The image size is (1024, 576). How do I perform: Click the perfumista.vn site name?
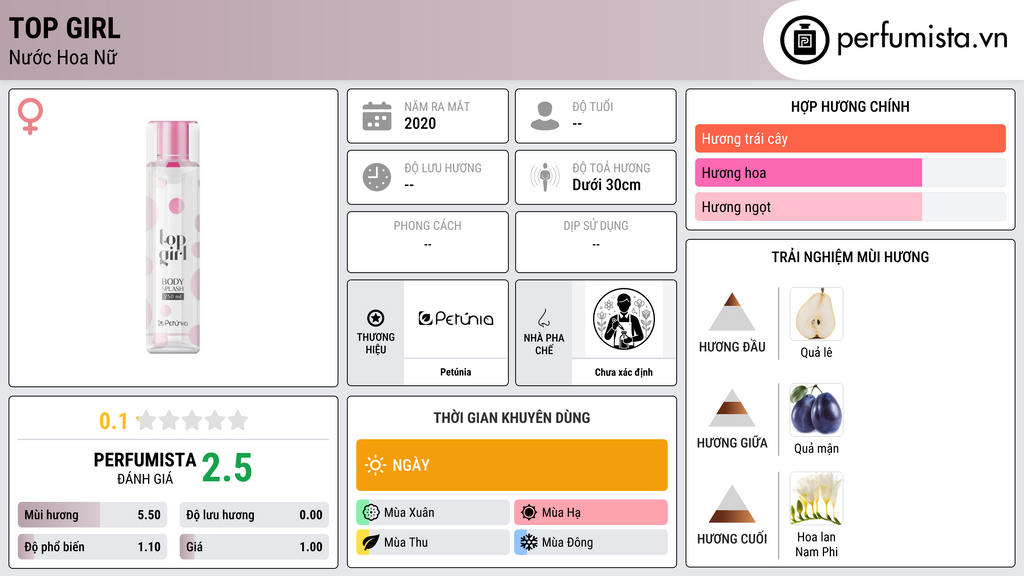pyautogui.click(x=923, y=38)
